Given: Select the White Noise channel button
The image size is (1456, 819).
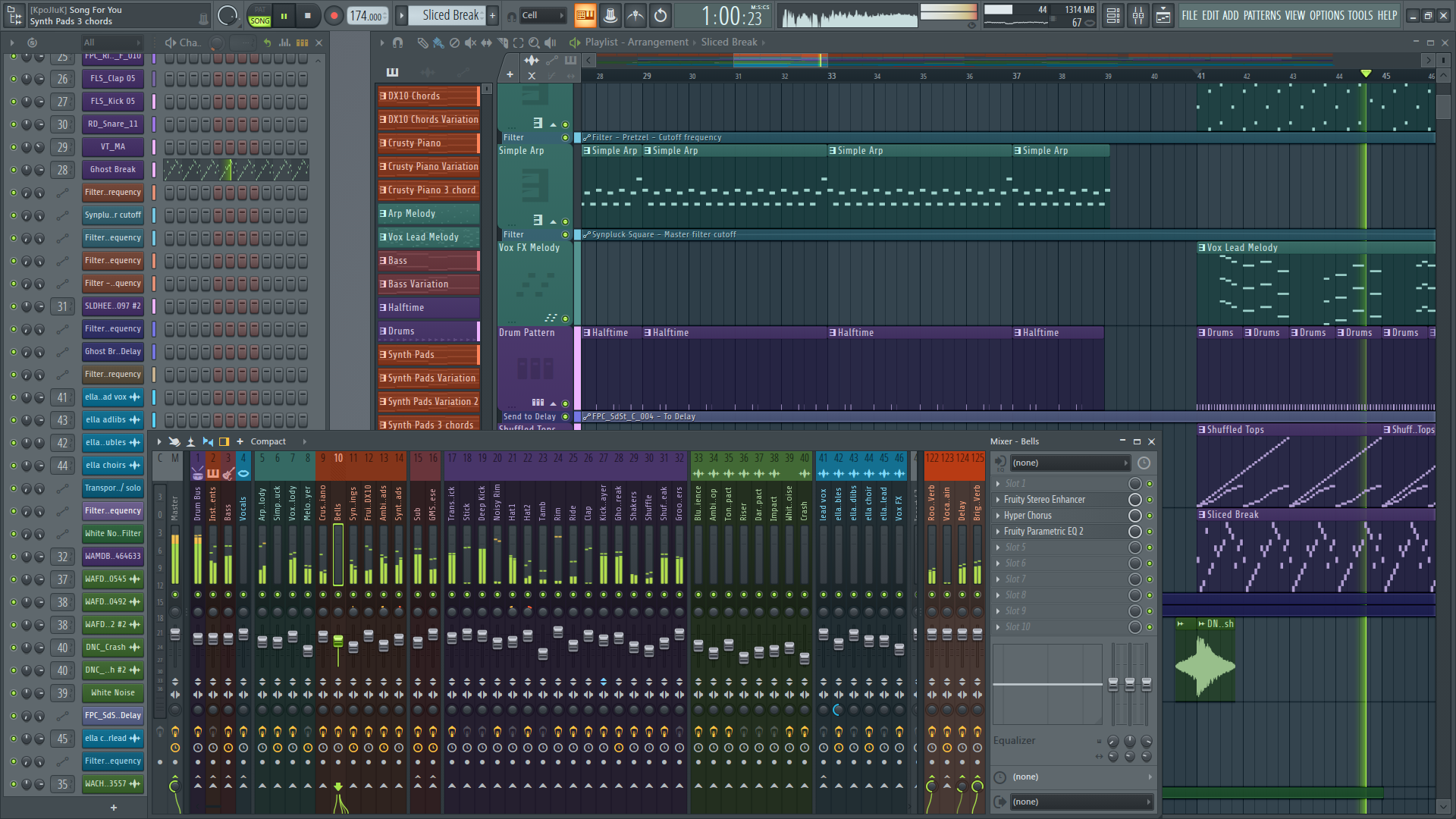Looking at the screenshot, I should pyautogui.click(x=113, y=693).
